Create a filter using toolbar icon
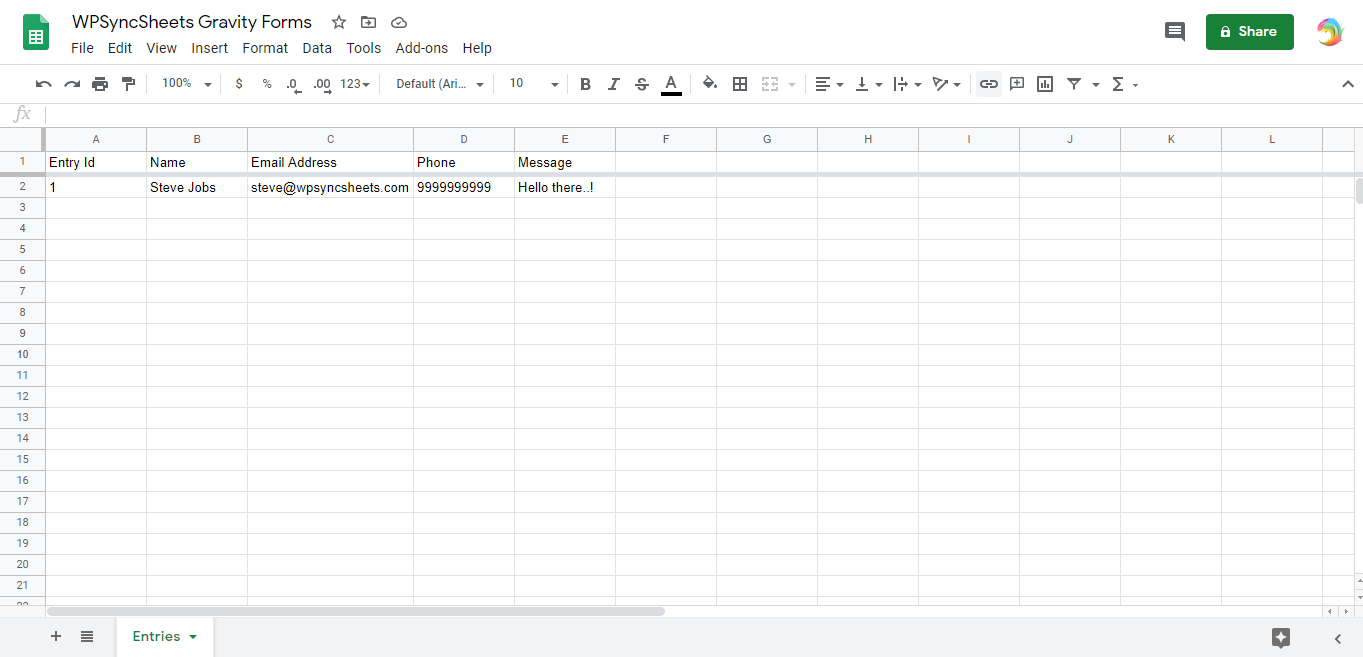The width and height of the screenshot is (1363, 657). tap(1075, 84)
